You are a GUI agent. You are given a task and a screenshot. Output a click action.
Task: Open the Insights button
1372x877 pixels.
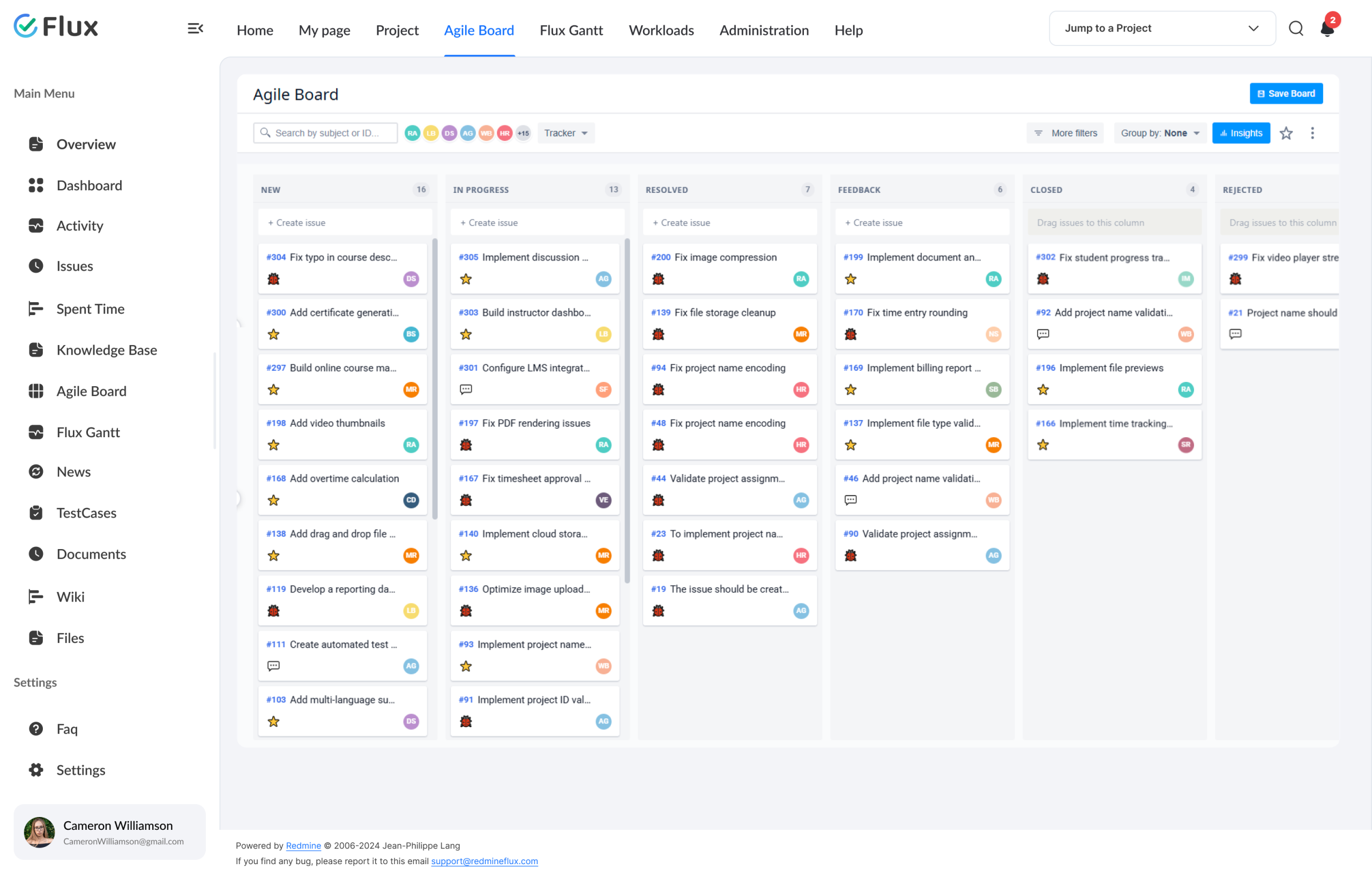(1241, 133)
